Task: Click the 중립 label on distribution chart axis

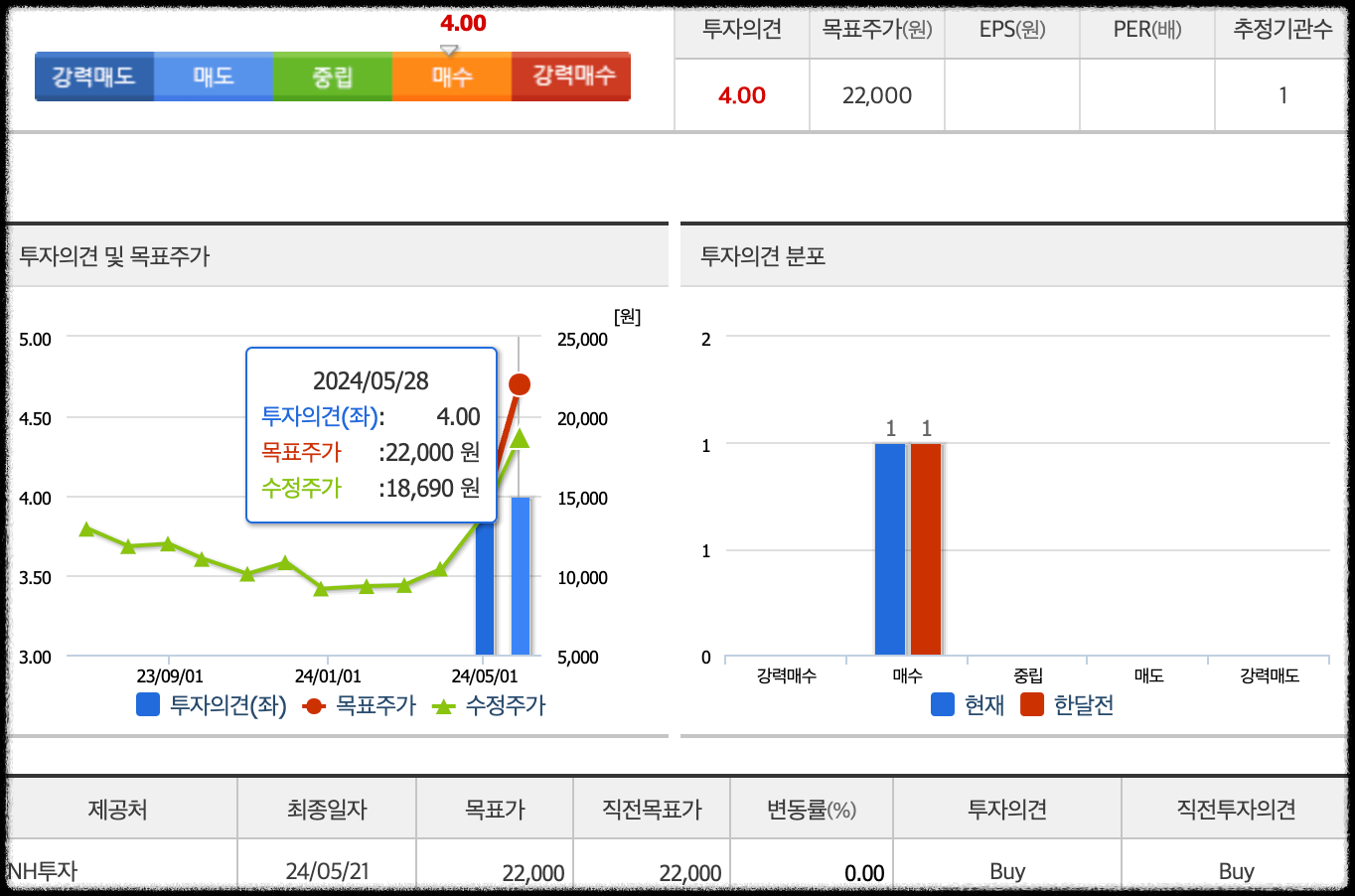Action: [1028, 676]
